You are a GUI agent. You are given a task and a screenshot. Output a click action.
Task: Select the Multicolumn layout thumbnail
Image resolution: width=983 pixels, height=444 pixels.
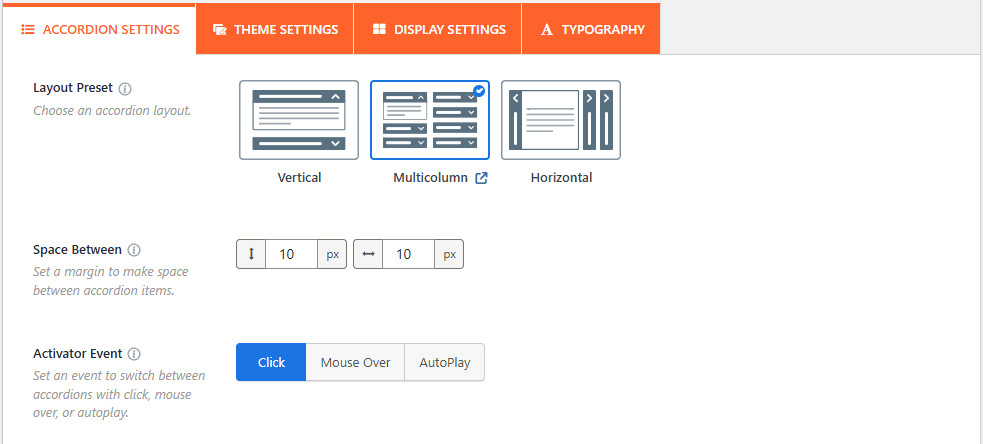click(x=430, y=121)
